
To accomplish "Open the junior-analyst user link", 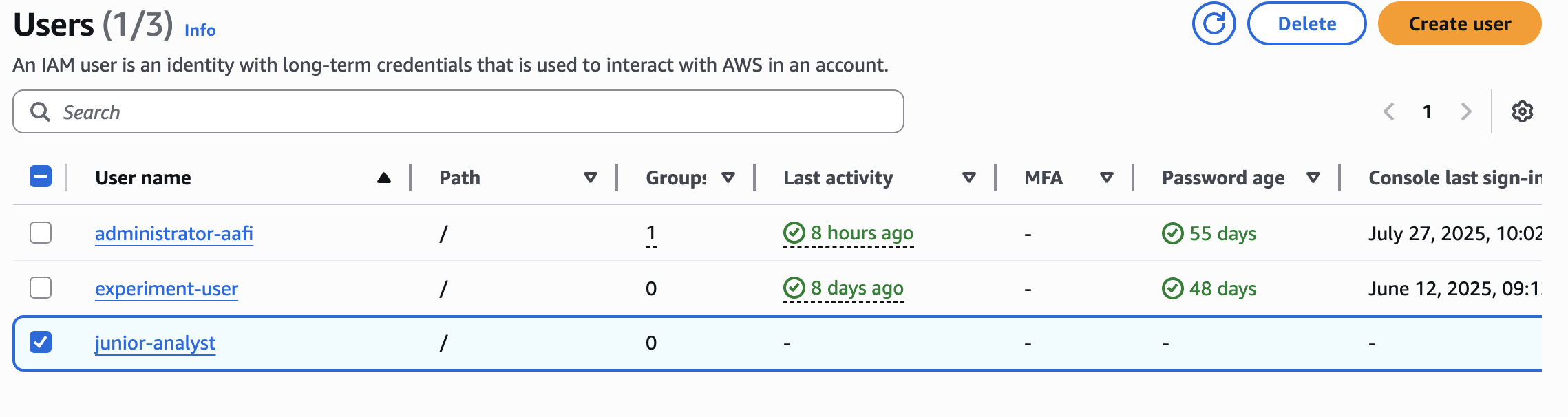I will click(x=155, y=343).
